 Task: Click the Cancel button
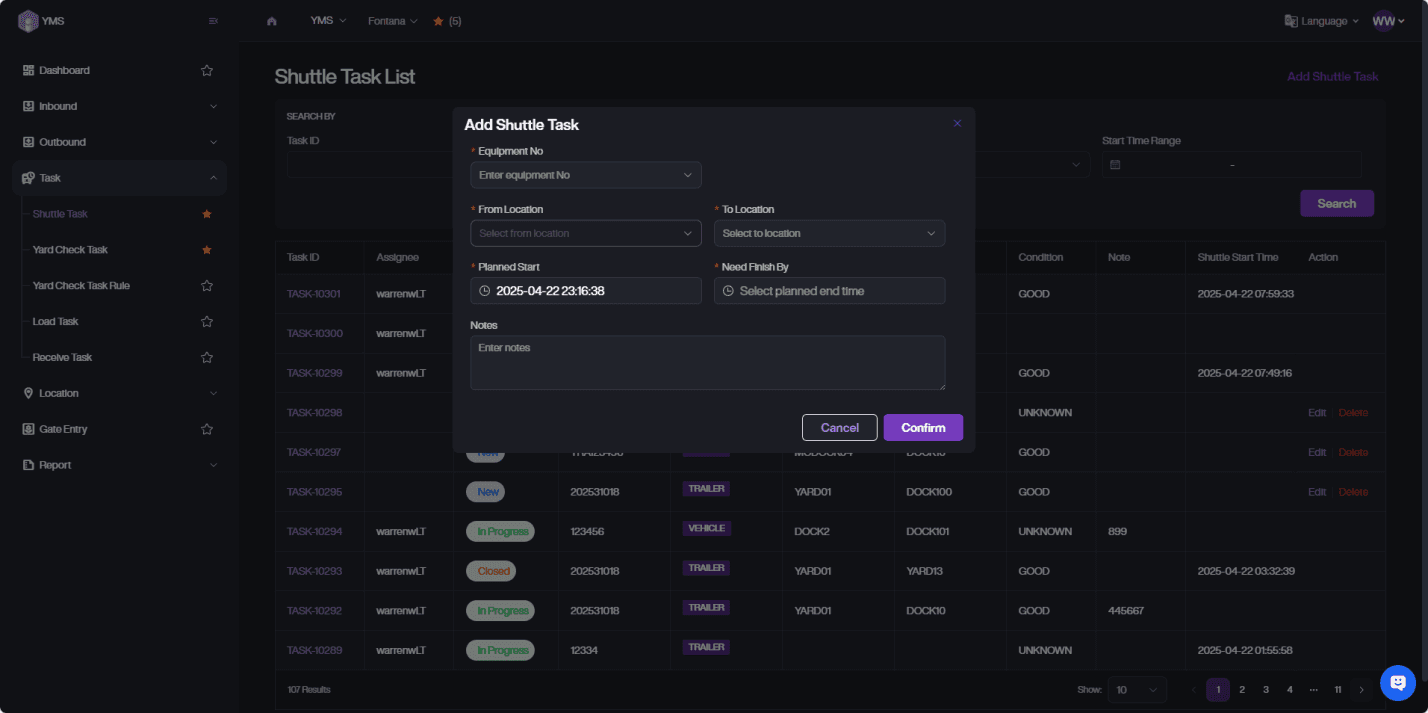(x=839, y=428)
